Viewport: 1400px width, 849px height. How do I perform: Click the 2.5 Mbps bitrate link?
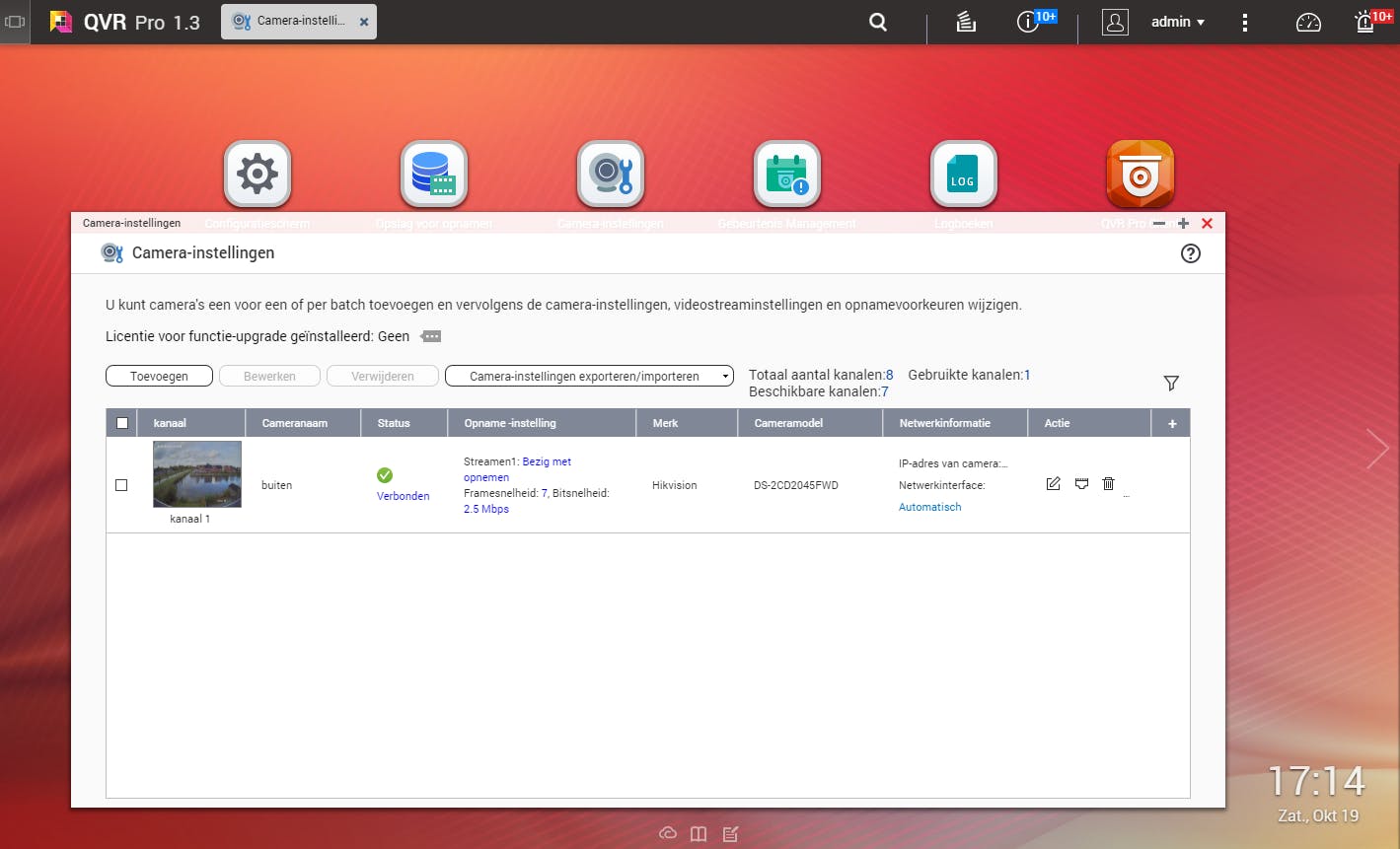[486, 509]
